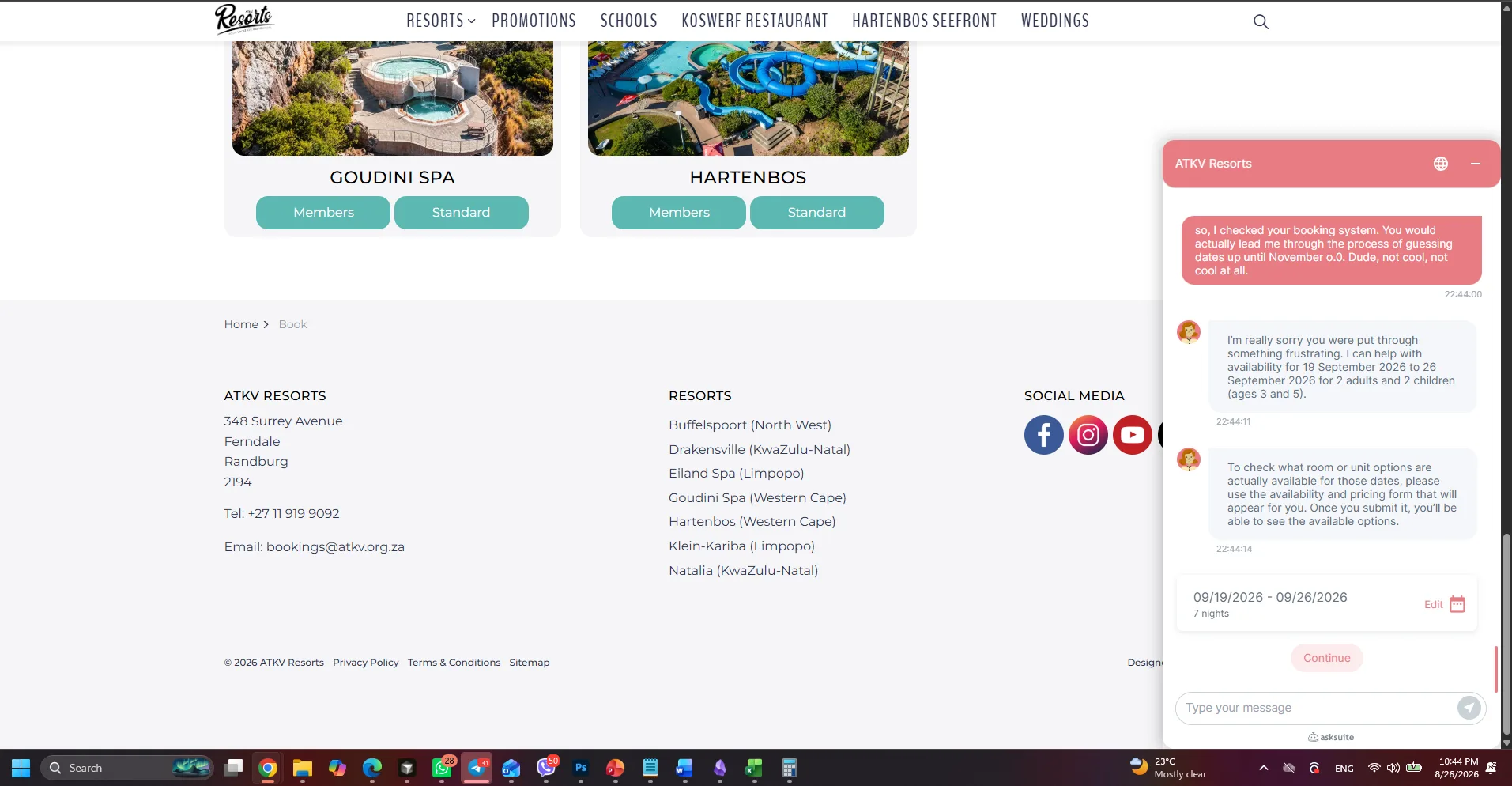Go to Home breadcrumb link

click(x=241, y=324)
